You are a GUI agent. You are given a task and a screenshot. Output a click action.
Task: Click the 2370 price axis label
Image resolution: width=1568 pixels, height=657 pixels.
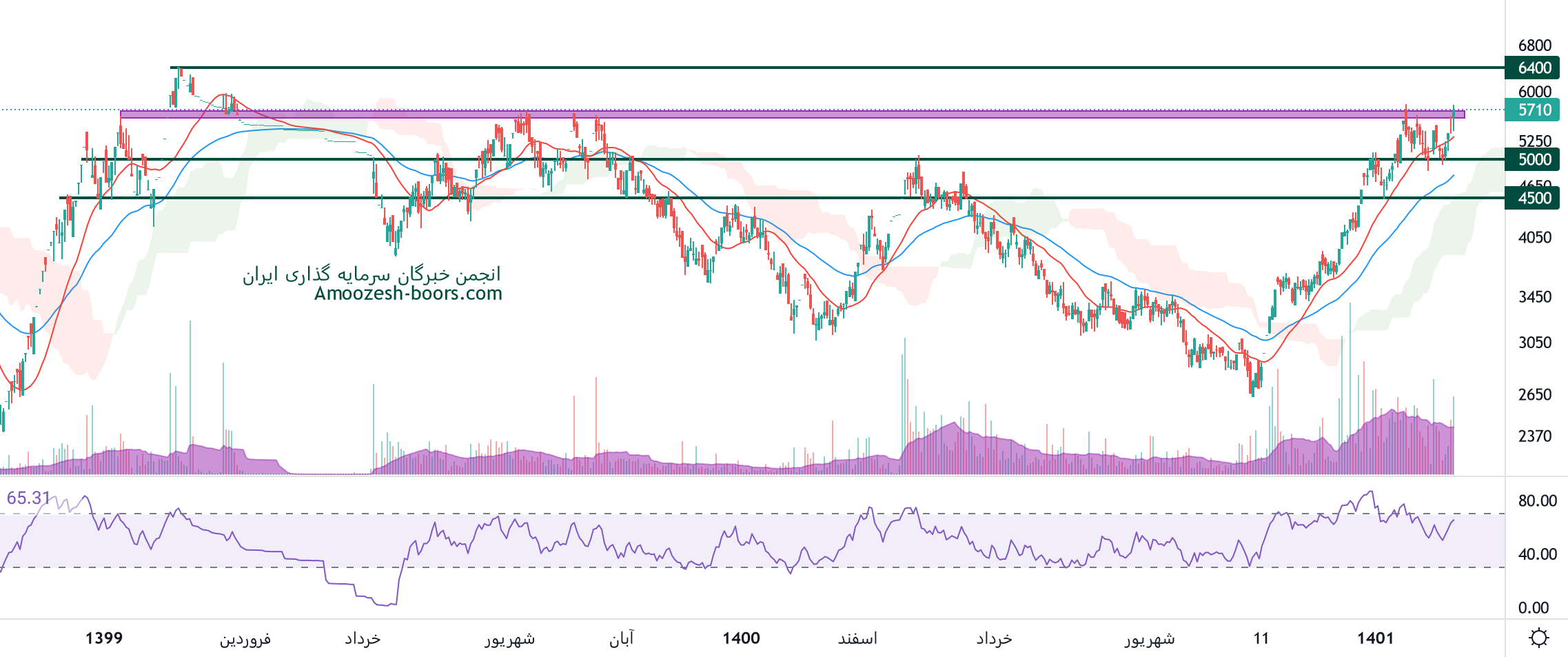1534,436
